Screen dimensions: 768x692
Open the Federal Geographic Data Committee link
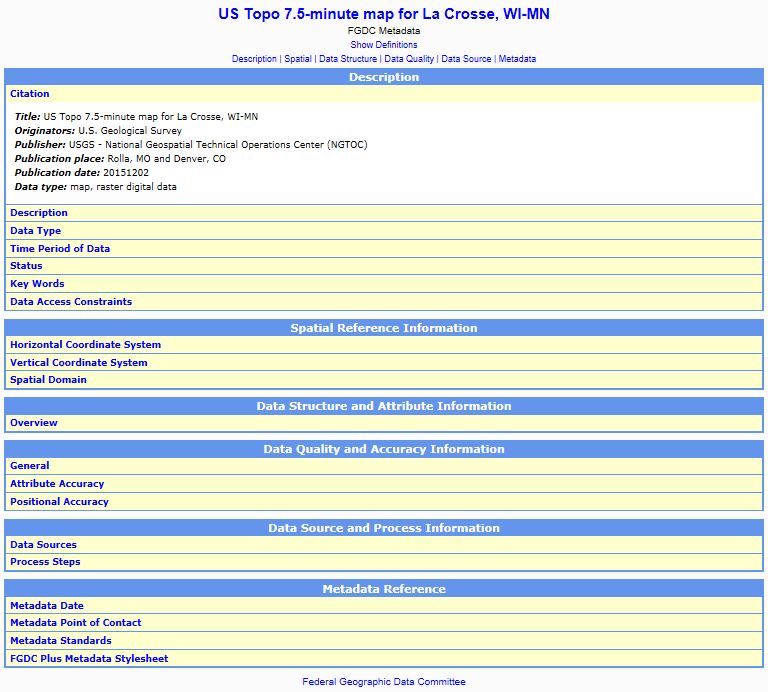(x=384, y=682)
